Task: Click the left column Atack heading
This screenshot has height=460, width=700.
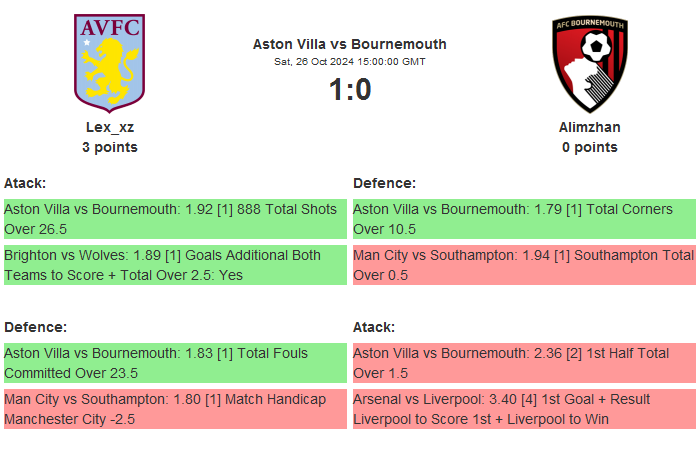Action: pos(25,183)
